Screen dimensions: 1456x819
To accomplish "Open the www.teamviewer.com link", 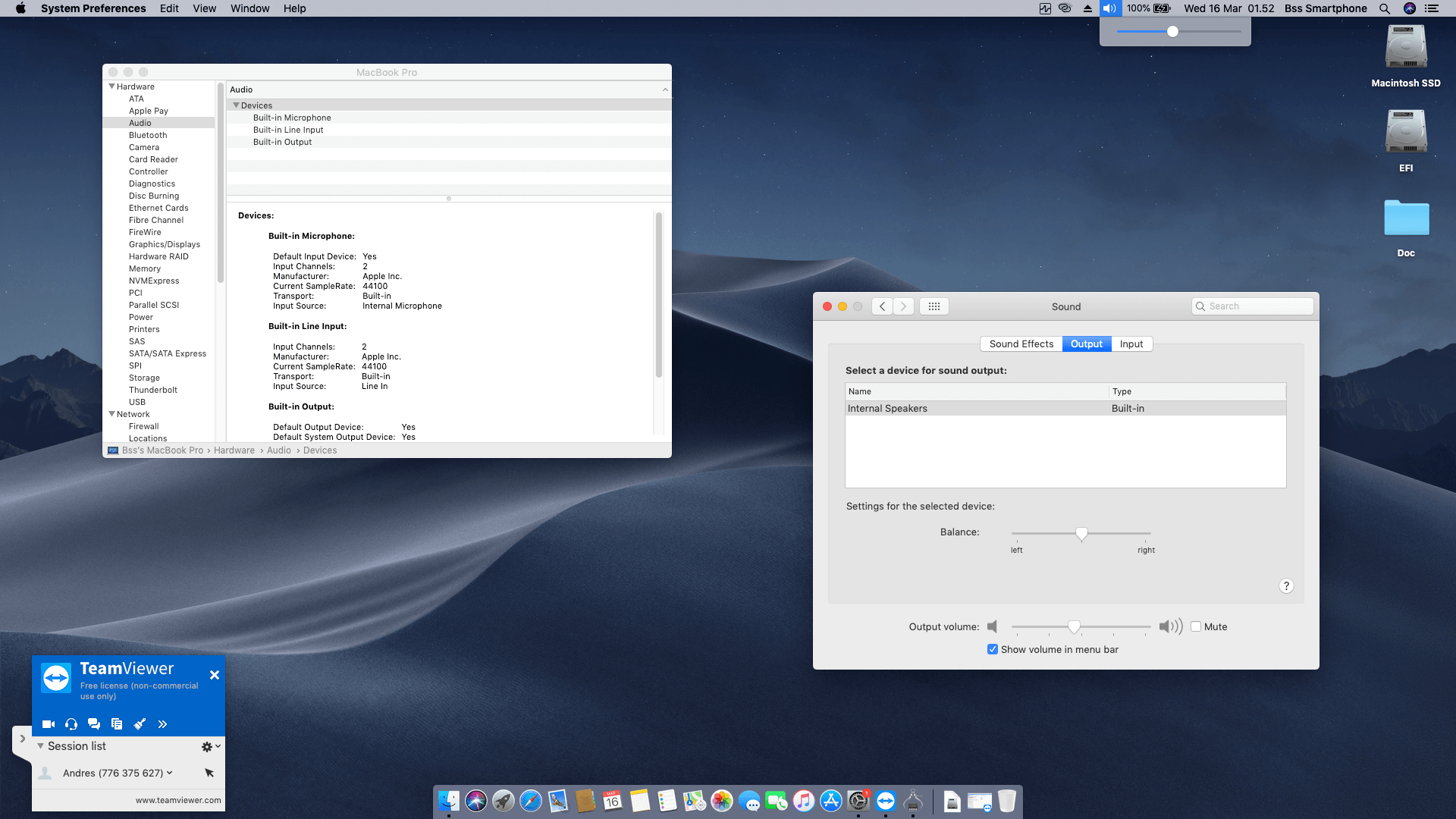I will (178, 800).
